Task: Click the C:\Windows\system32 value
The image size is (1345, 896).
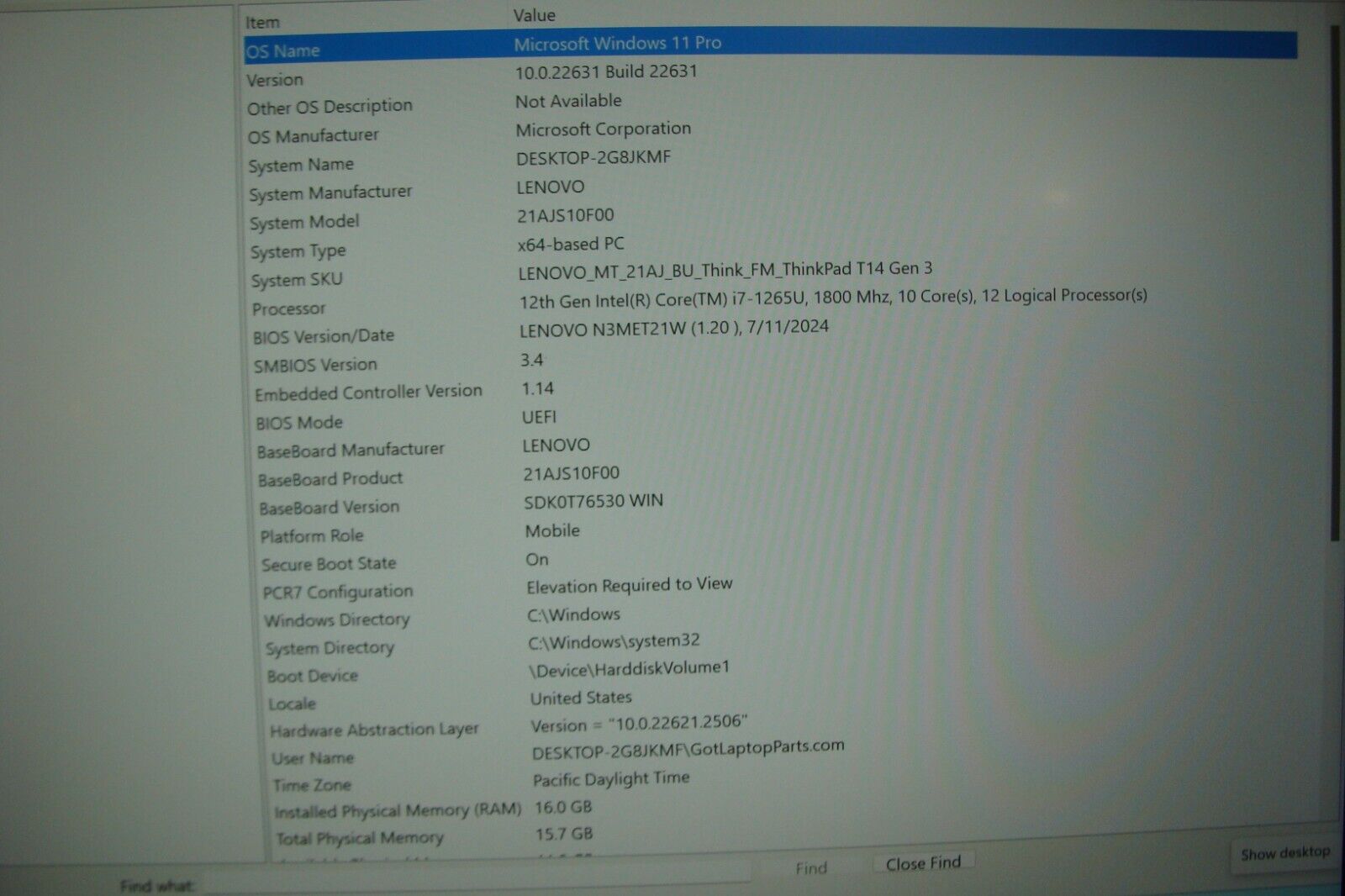Action: point(614,642)
